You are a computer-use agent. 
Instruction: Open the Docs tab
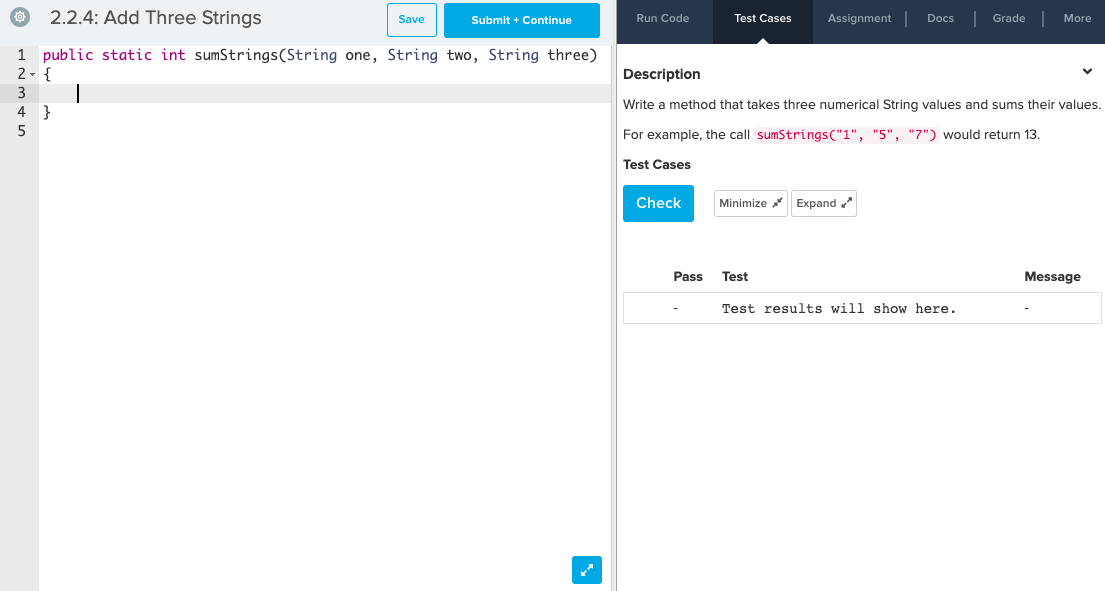940,18
